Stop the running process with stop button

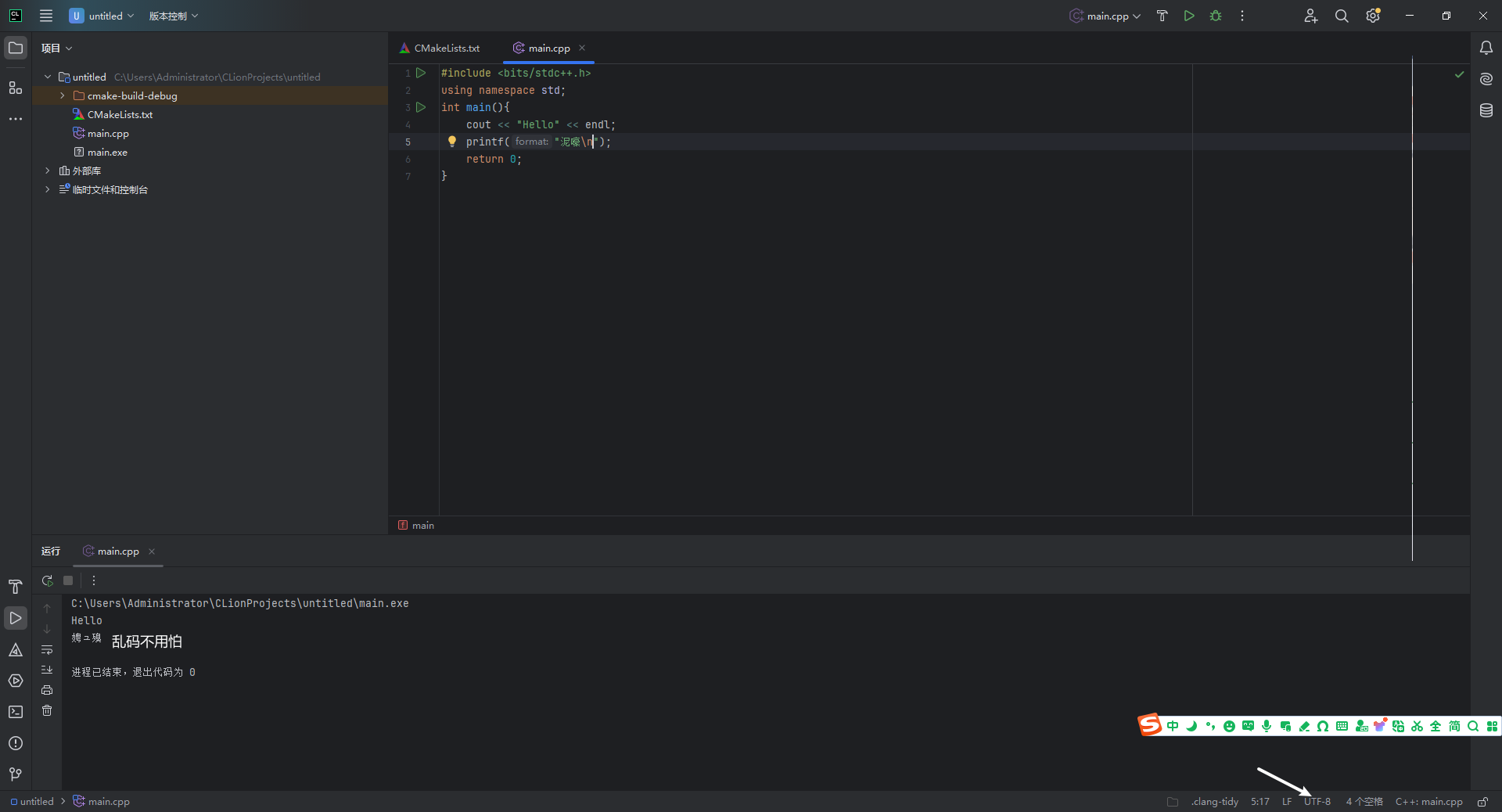tap(68, 581)
